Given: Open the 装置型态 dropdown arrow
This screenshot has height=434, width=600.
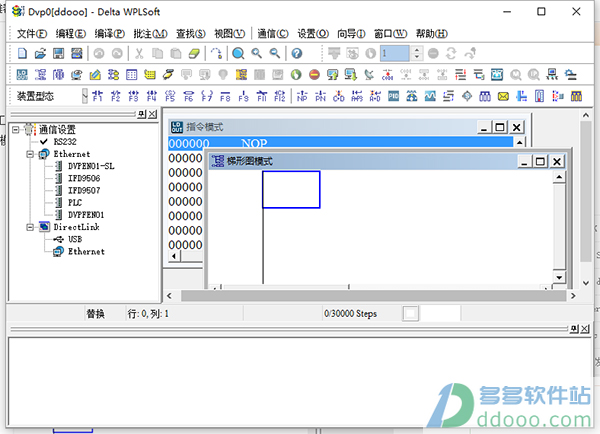Looking at the screenshot, I should [x=85, y=96].
